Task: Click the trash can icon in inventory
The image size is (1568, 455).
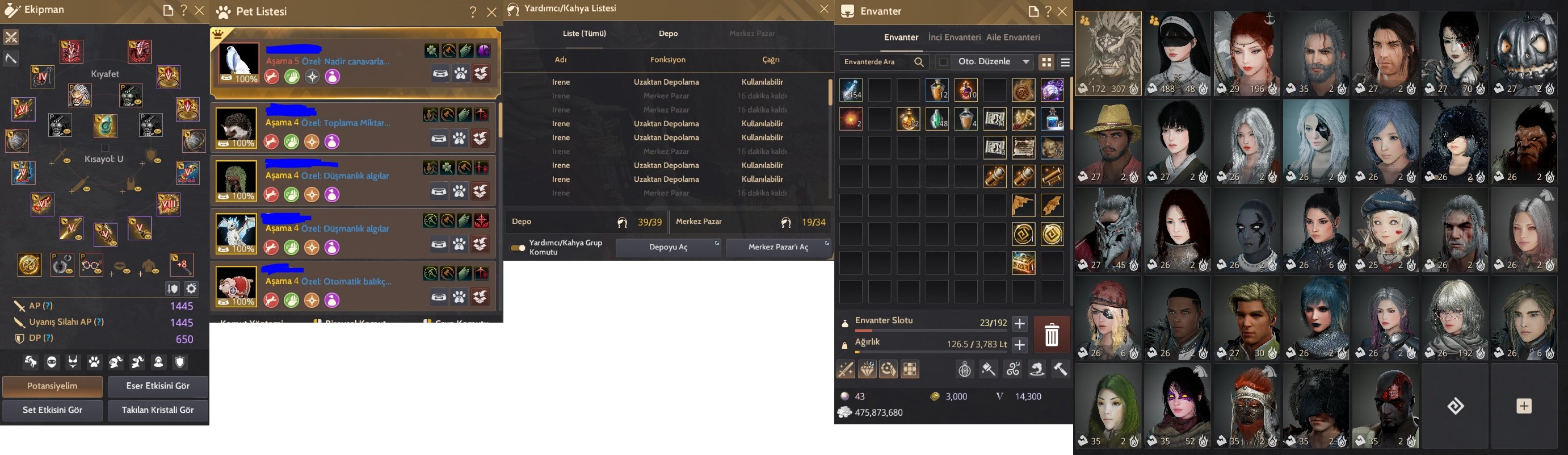Action: coord(1051,335)
